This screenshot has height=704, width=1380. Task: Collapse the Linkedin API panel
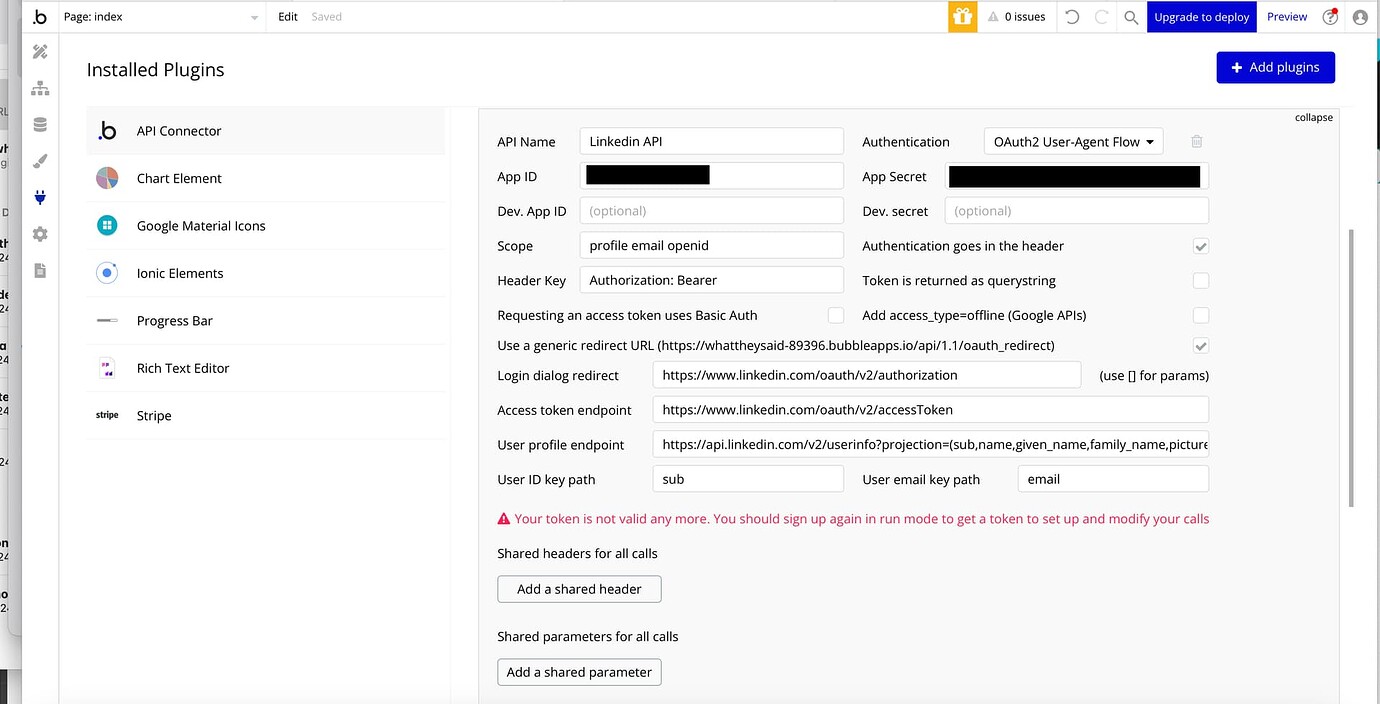click(1313, 117)
